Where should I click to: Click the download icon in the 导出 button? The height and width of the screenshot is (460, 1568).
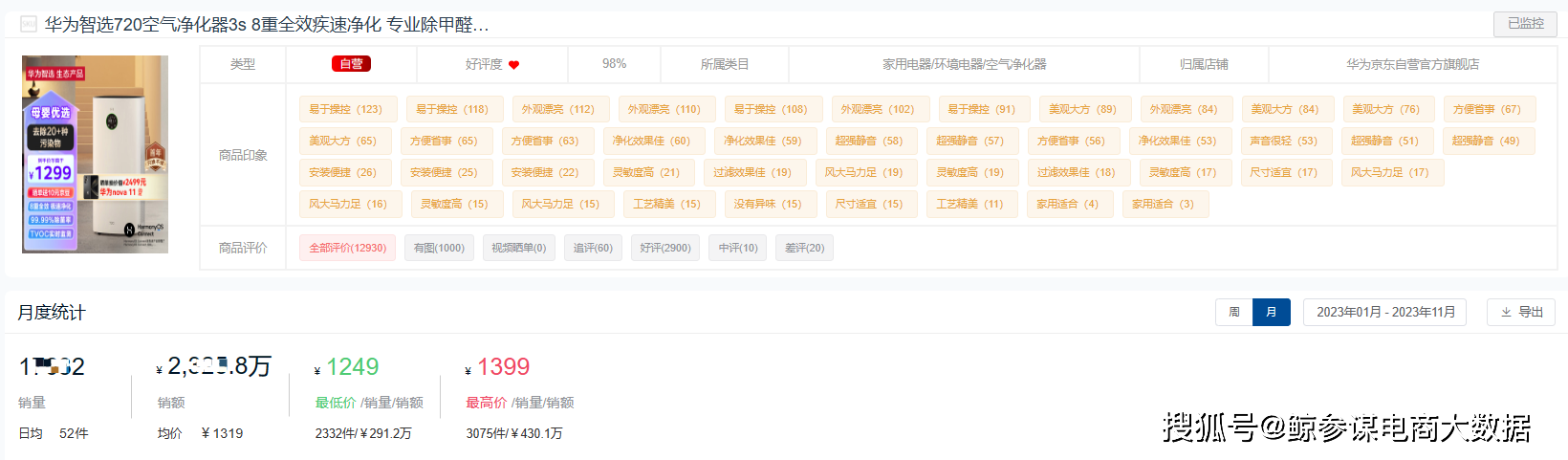pyautogui.click(x=1506, y=312)
